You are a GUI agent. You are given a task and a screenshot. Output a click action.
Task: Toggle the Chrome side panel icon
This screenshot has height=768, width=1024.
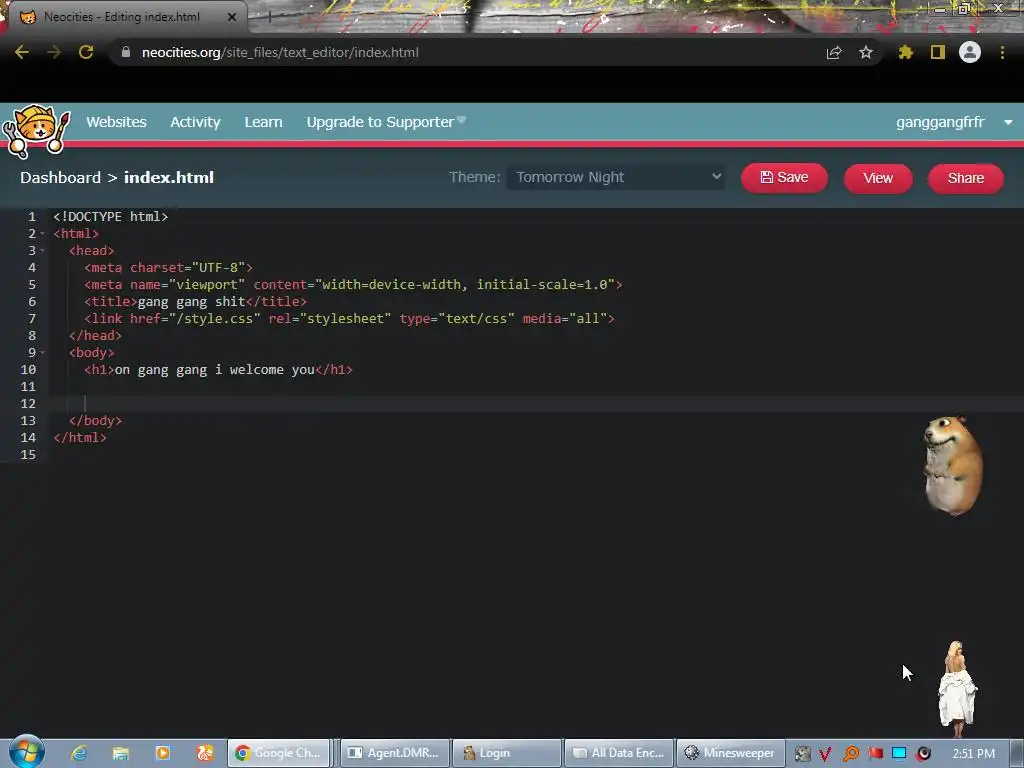click(937, 52)
